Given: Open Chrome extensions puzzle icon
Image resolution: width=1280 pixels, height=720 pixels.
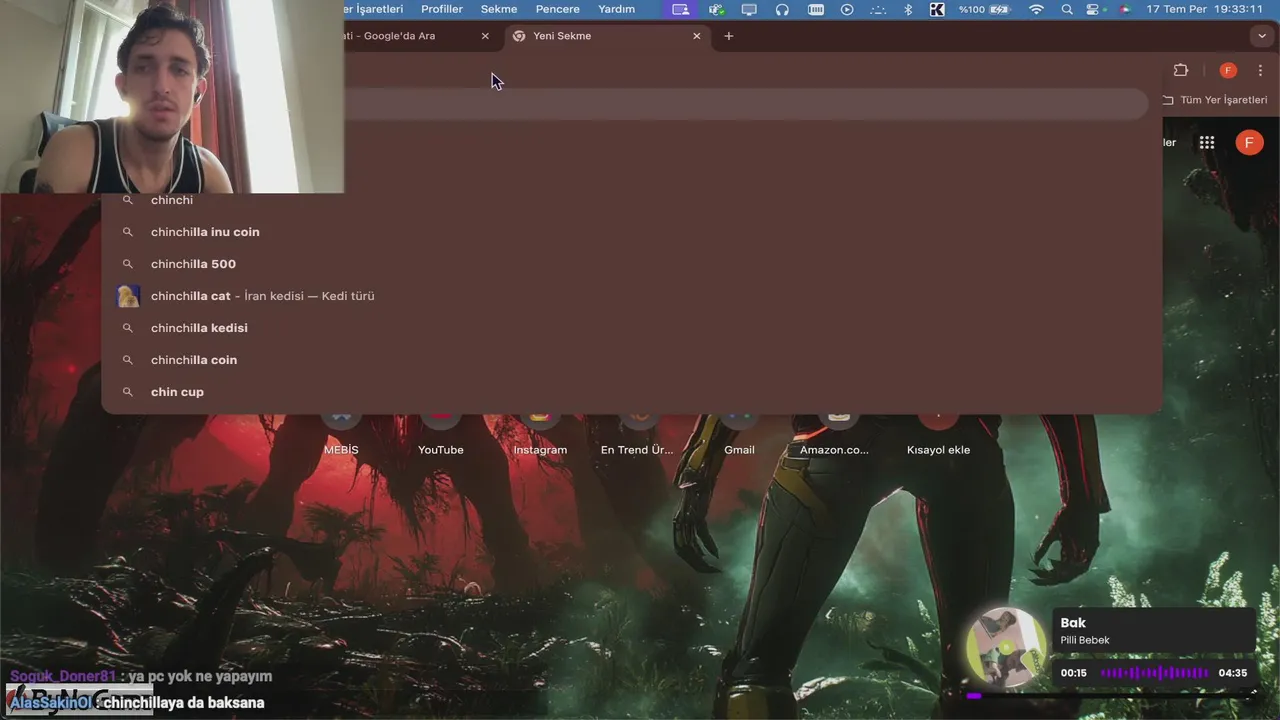Looking at the screenshot, I should pos(1181,70).
